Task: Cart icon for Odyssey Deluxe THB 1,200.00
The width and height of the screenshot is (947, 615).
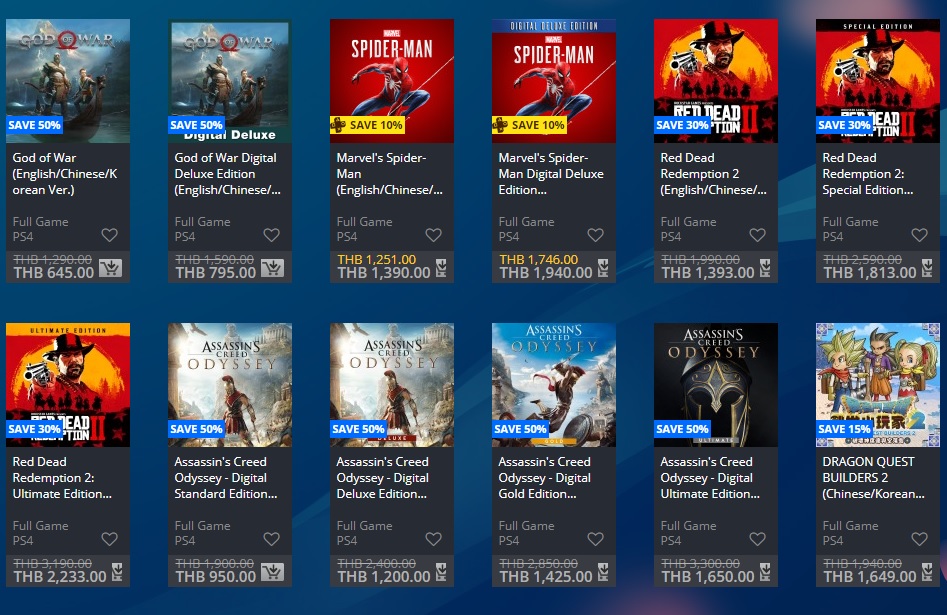Action: tap(441, 572)
